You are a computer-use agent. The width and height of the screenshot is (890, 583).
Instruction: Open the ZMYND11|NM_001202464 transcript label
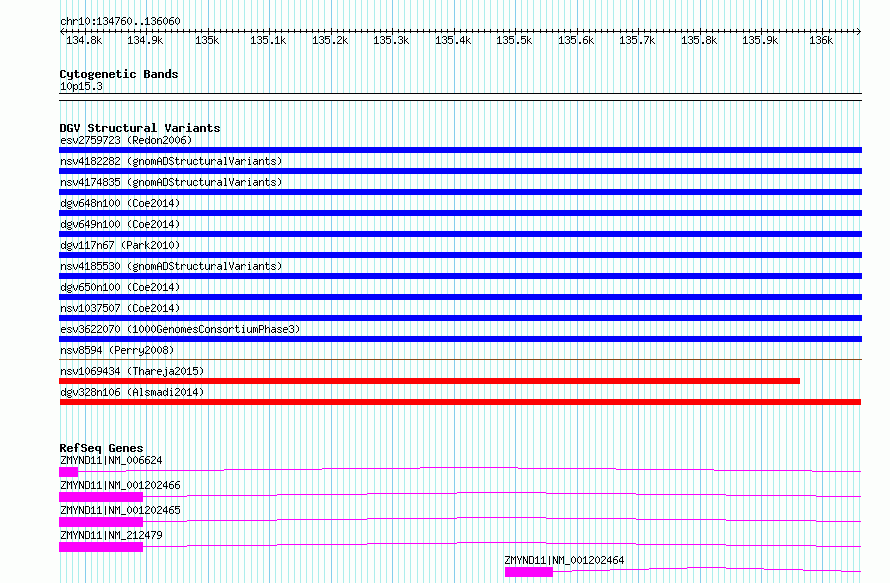pos(565,560)
